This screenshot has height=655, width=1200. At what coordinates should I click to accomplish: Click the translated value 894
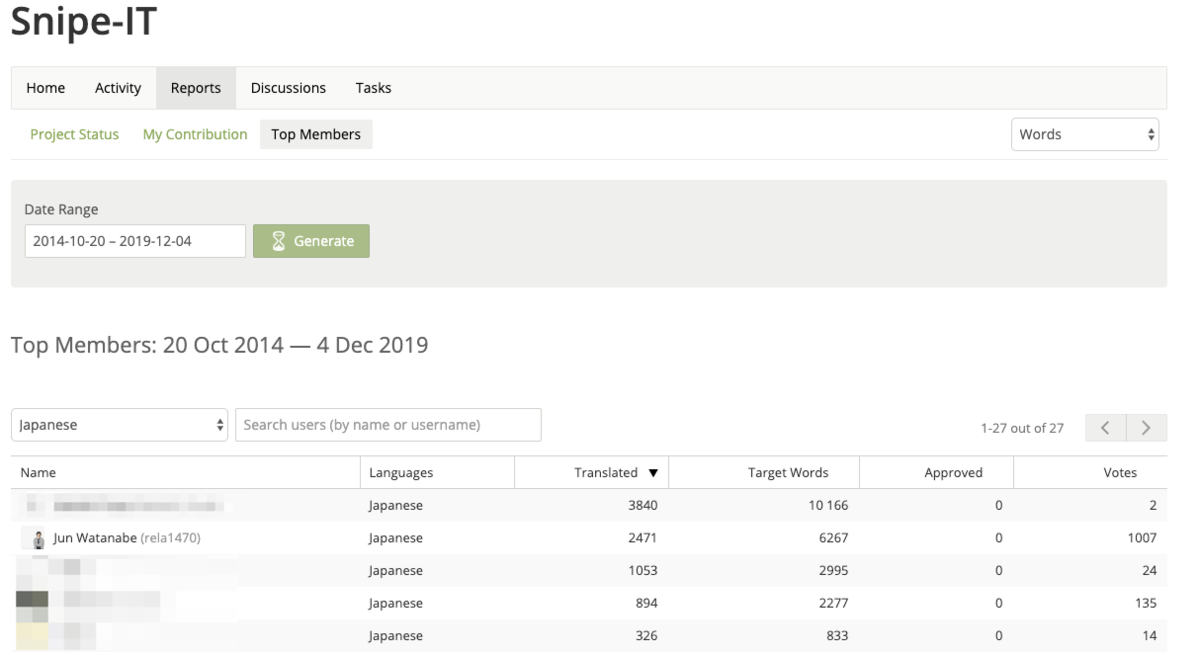tap(646, 603)
